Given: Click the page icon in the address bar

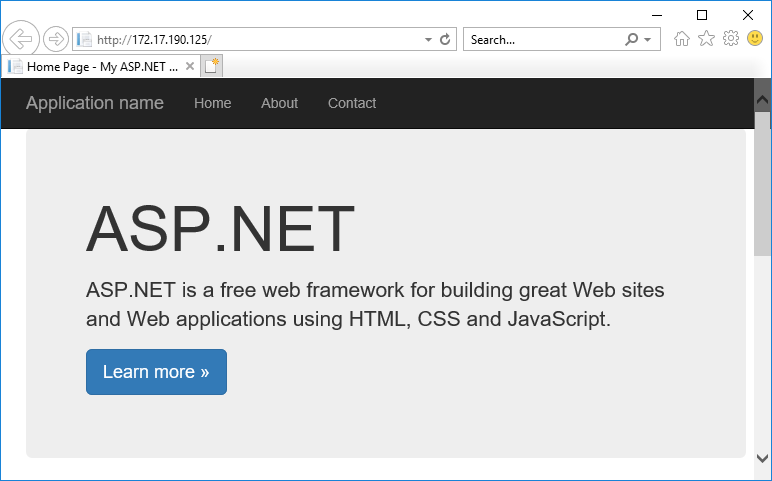Looking at the screenshot, I should [84, 39].
